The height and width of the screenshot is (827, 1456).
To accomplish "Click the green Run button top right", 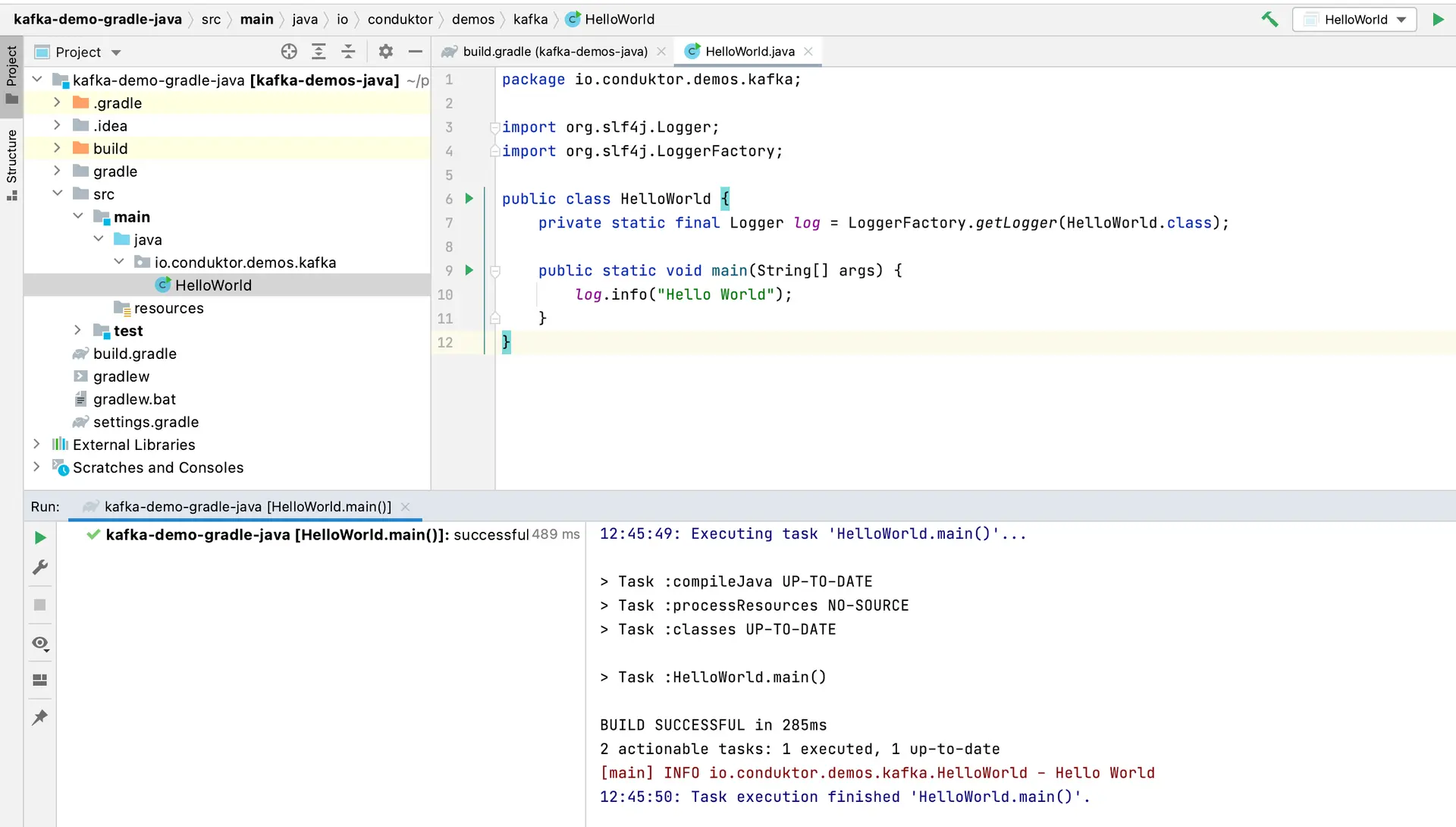I will click(x=1439, y=19).
